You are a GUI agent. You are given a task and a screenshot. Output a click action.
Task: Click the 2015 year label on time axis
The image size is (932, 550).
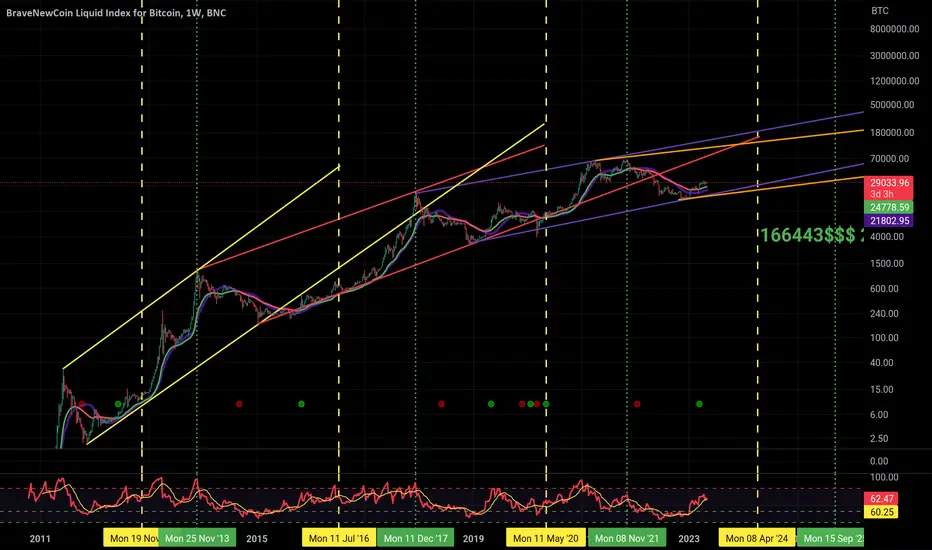(257, 539)
